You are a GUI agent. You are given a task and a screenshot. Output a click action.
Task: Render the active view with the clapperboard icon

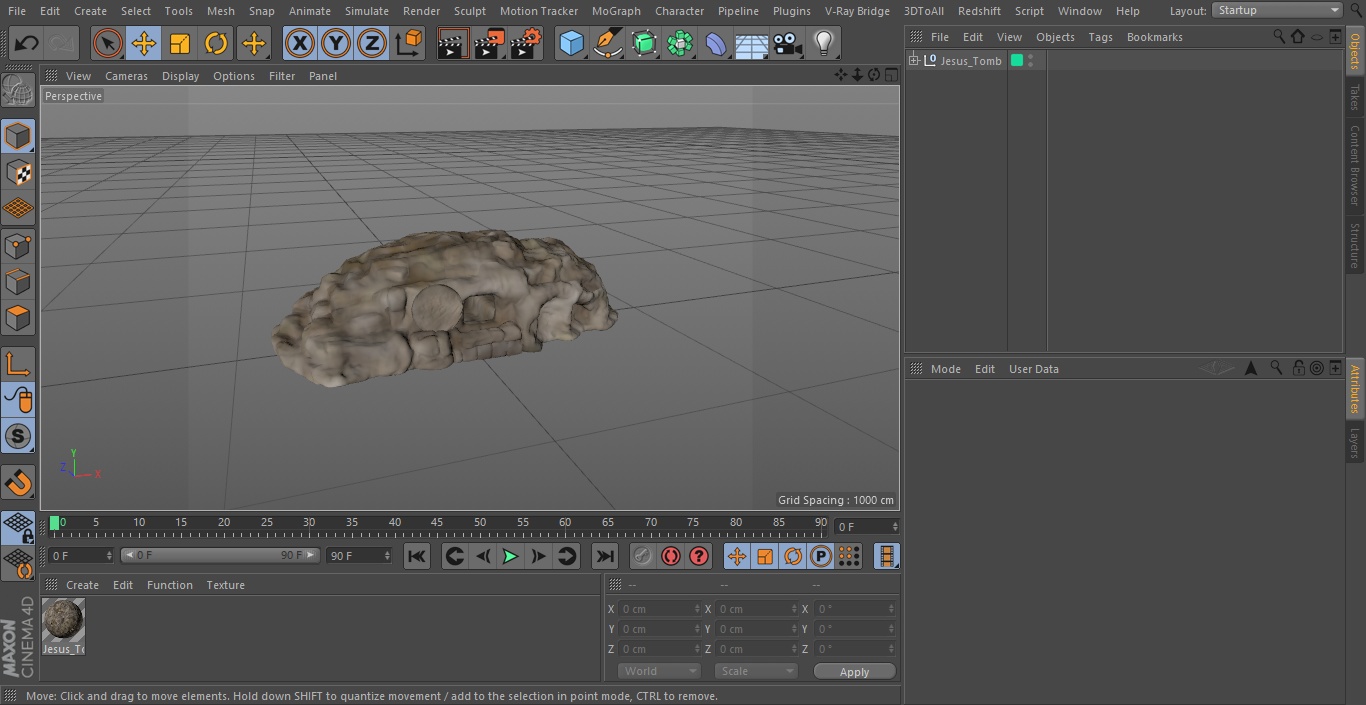pyautogui.click(x=453, y=44)
